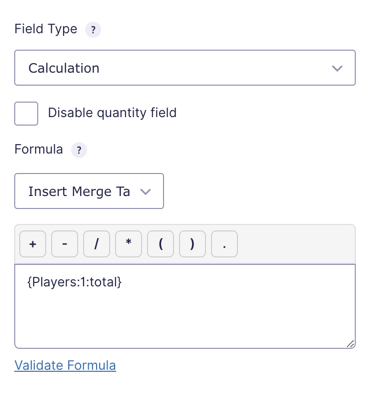The width and height of the screenshot is (370, 397).
Task: Add a division slash operator to the formula
Action: pyautogui.click(x=96, y=244)
